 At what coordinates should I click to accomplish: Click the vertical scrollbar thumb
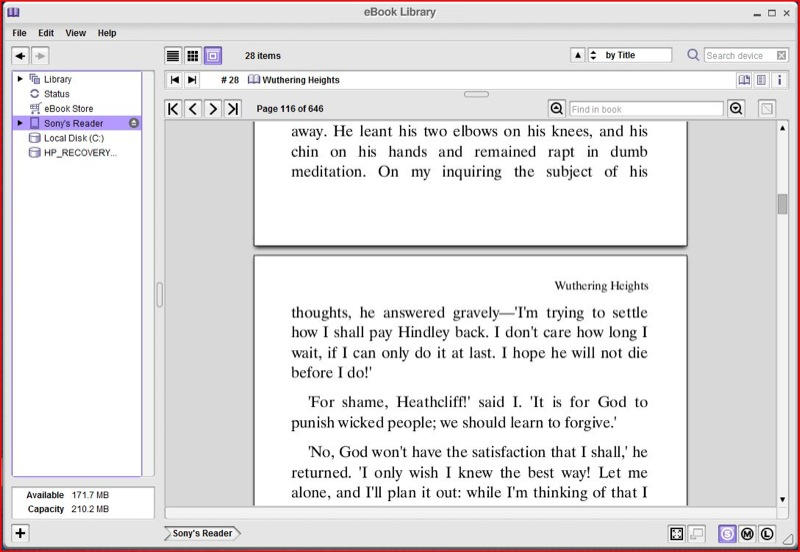point(782,204)
